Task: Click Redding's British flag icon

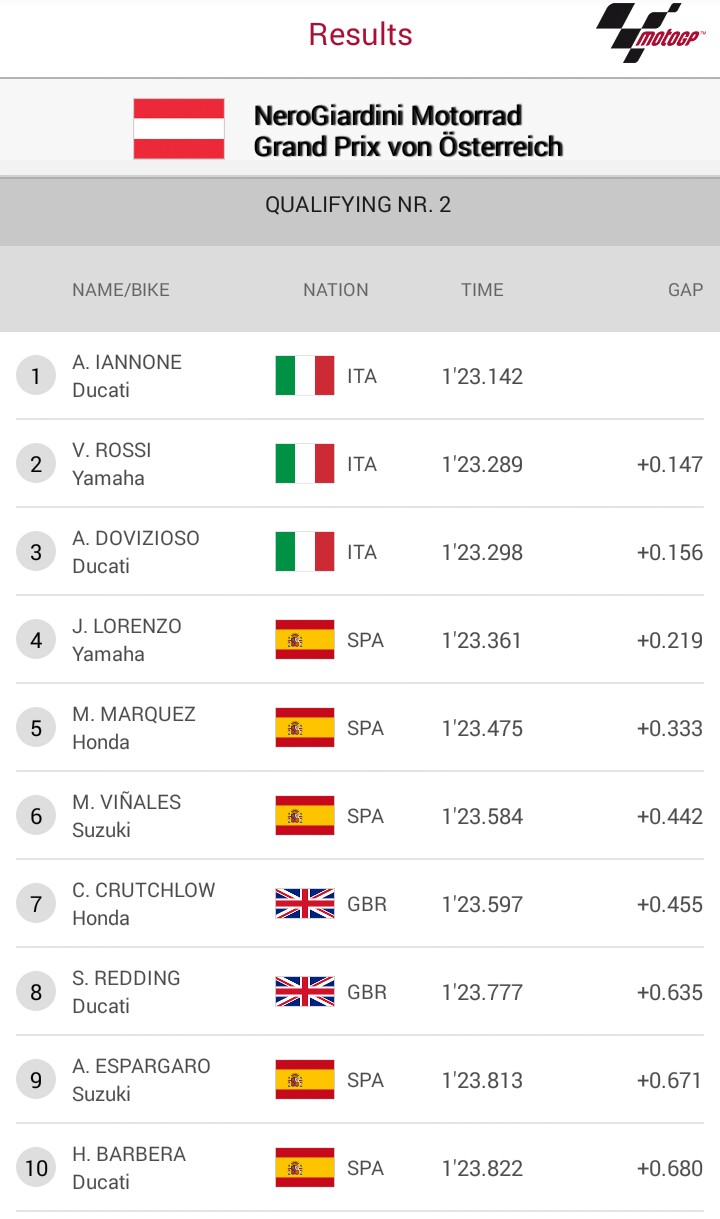Action: 305,992
